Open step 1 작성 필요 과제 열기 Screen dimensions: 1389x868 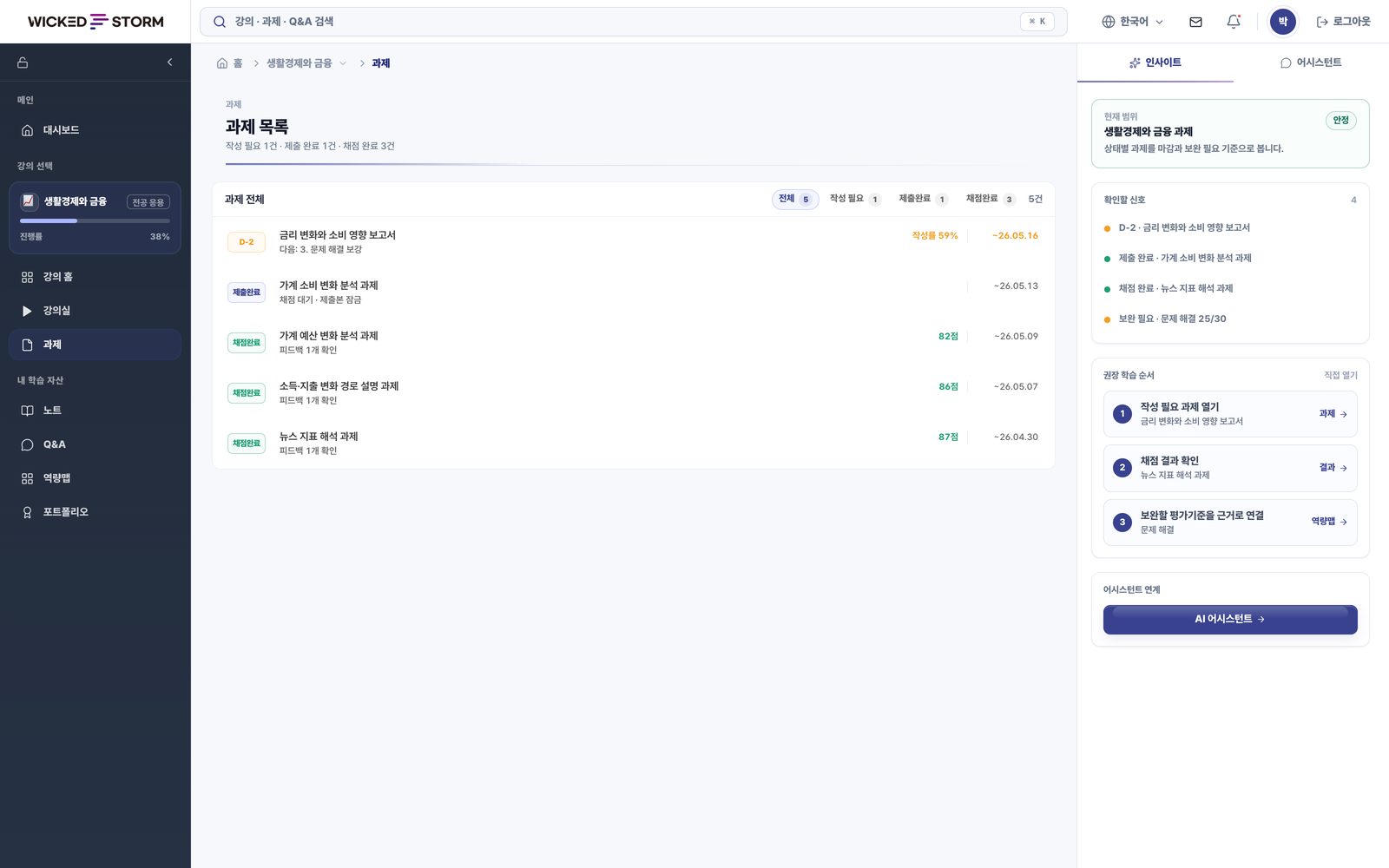pos(1230,414)
